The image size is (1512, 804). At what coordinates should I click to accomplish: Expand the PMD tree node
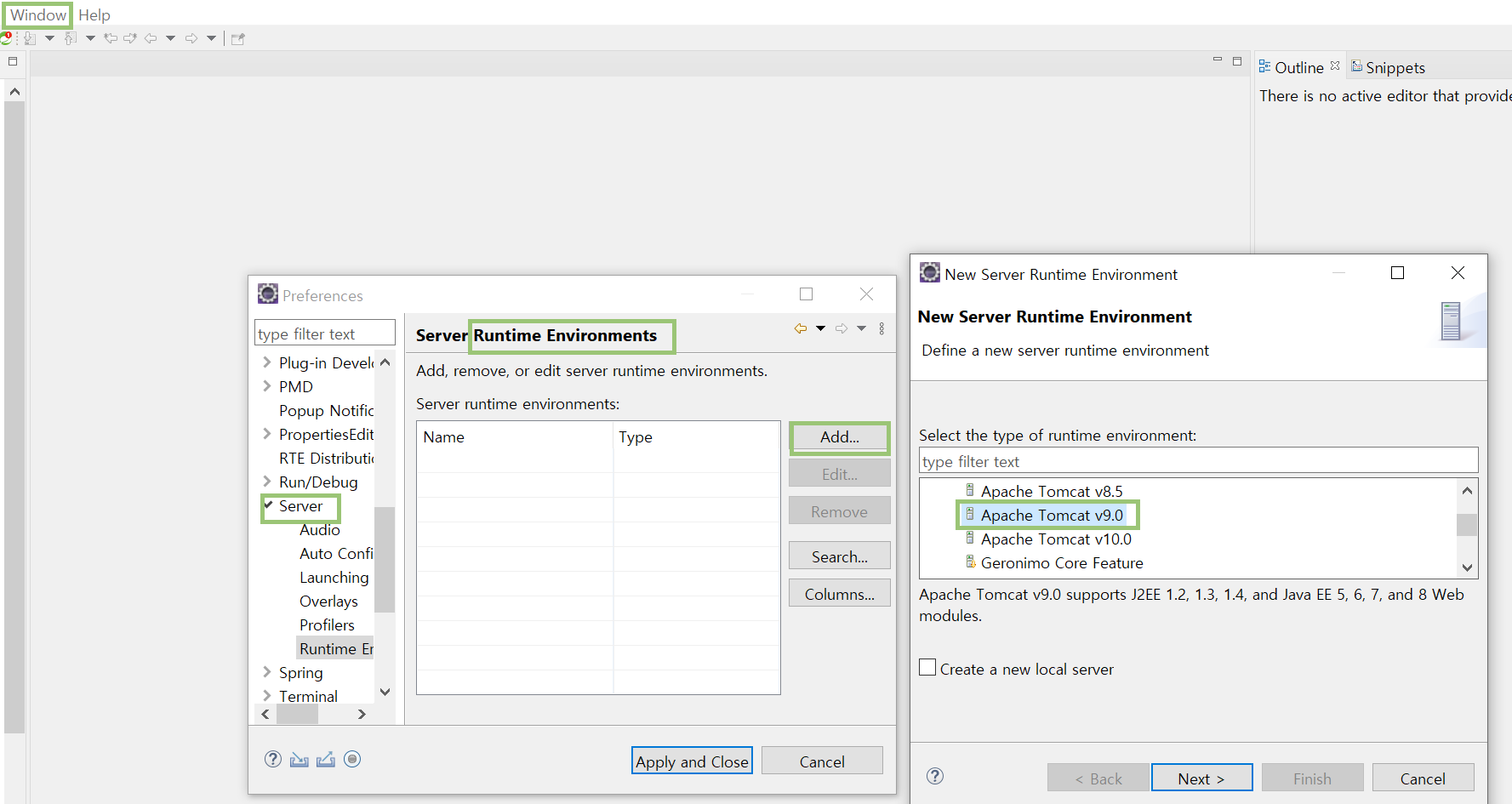pyautogui.click(x=267, y=386)
